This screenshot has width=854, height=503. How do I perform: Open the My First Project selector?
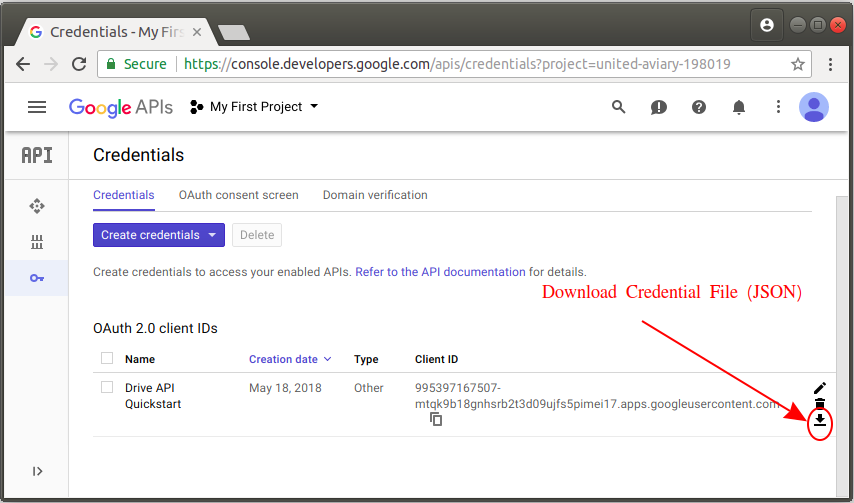coord(254,107)
